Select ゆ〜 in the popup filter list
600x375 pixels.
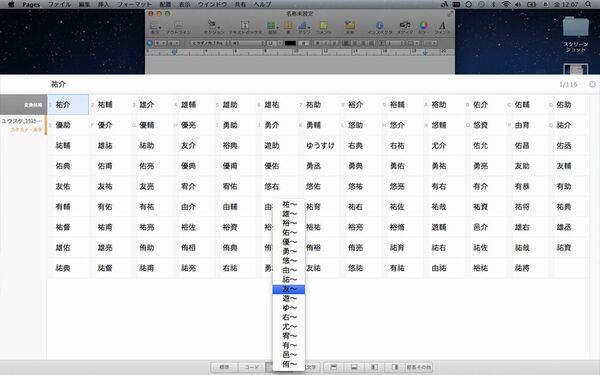click(289, 308)
